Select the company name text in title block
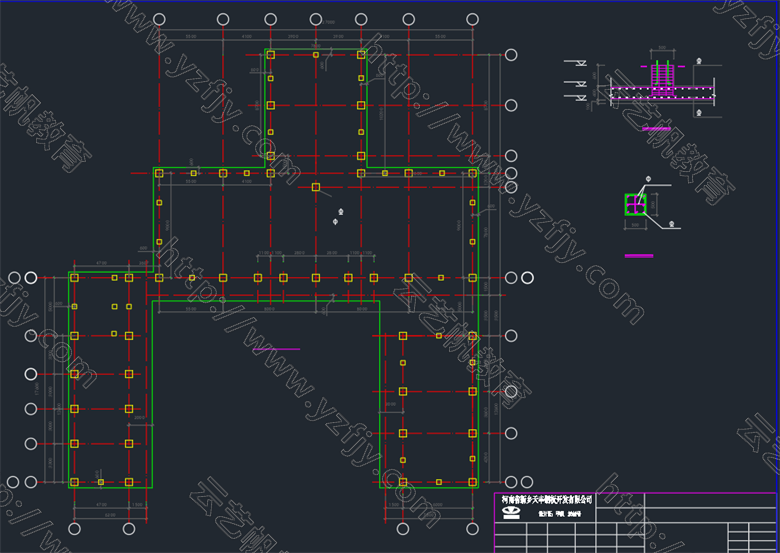This screenshot has width=780, height=553. point(547,499)
